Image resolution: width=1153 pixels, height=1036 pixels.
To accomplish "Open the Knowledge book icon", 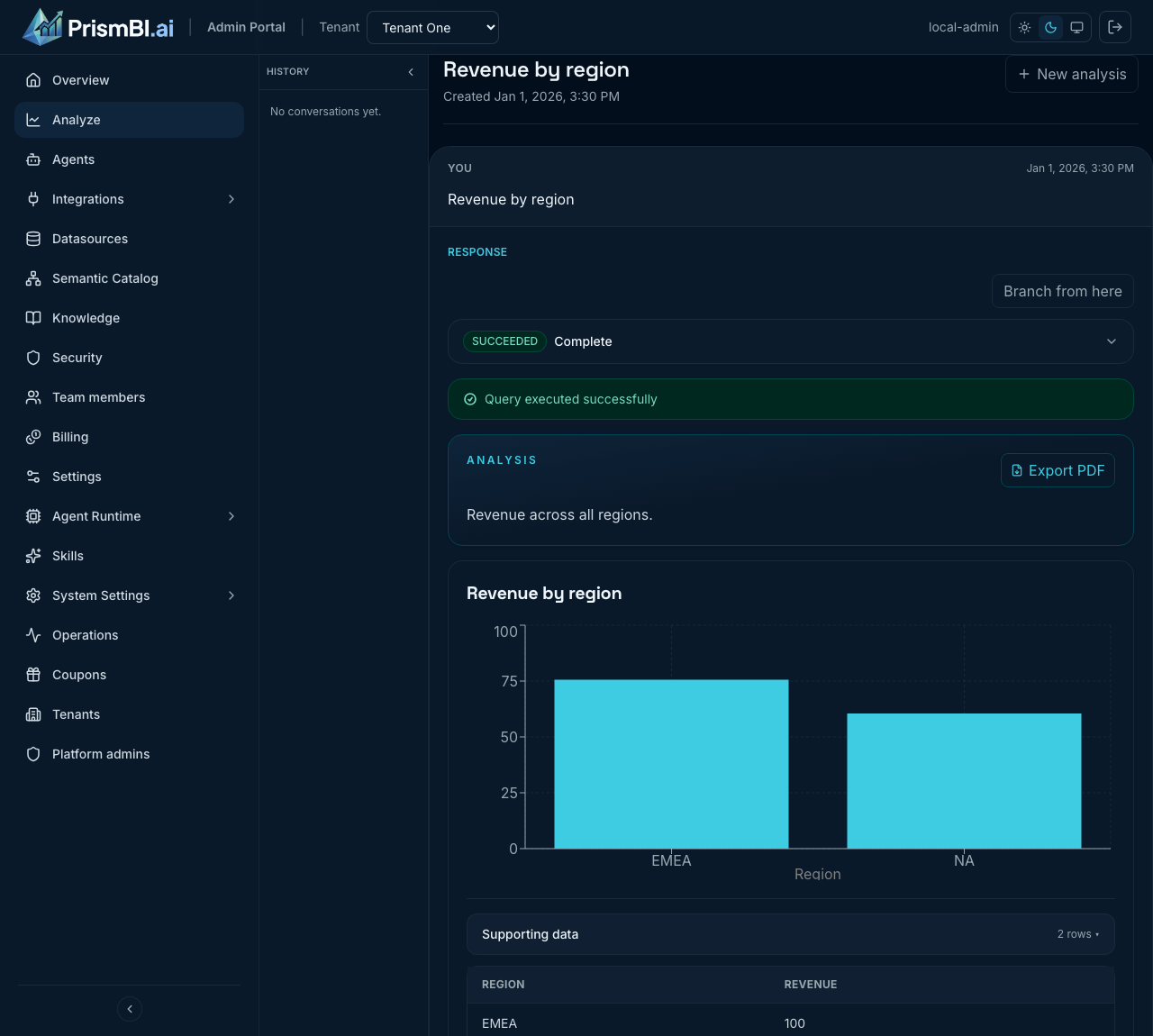I will pyautogui.click(x=33, y=318).
